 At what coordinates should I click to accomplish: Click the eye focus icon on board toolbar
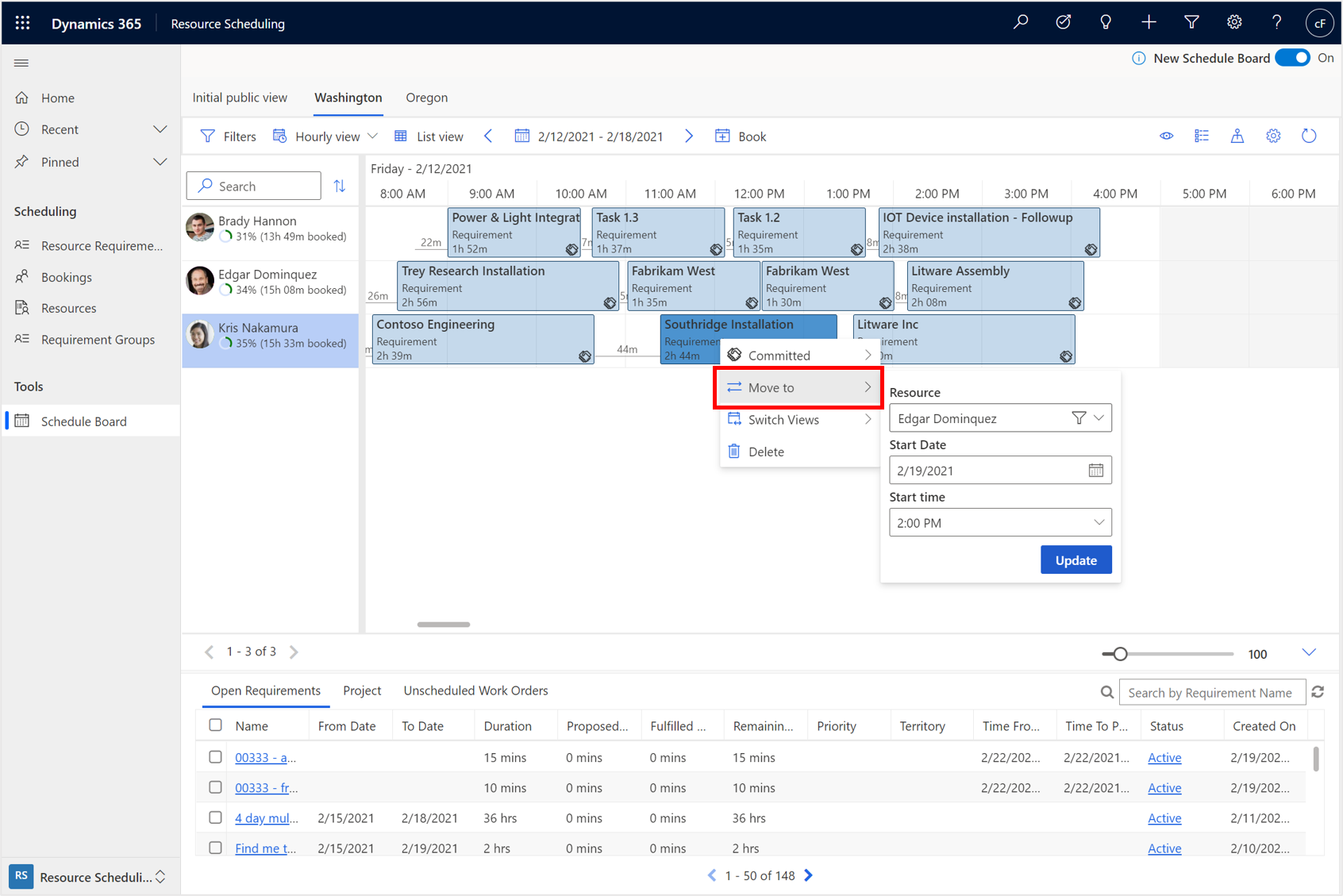click(1166, 136)
